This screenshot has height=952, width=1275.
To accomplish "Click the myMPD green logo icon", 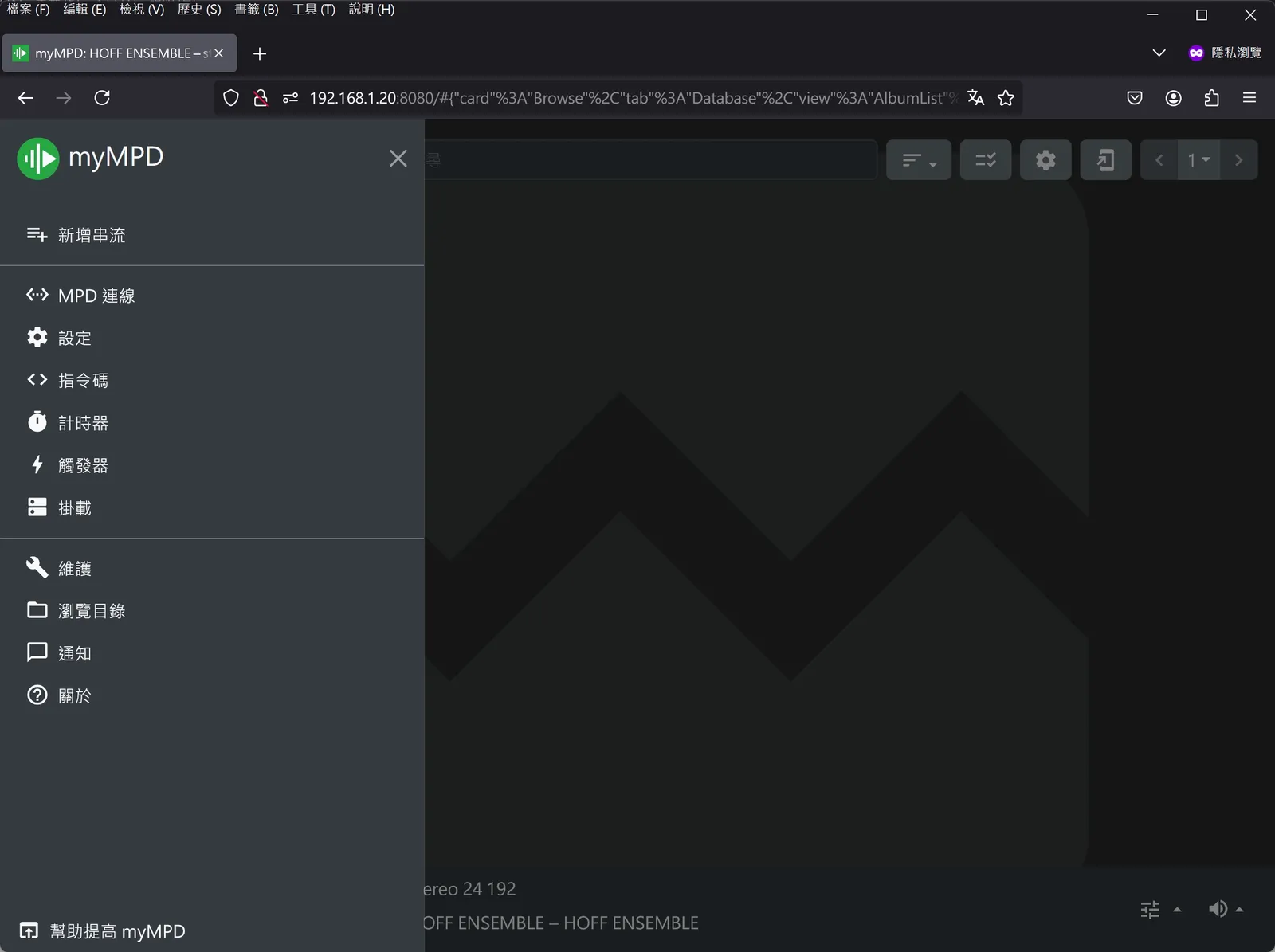I will [x=37, y=159].
